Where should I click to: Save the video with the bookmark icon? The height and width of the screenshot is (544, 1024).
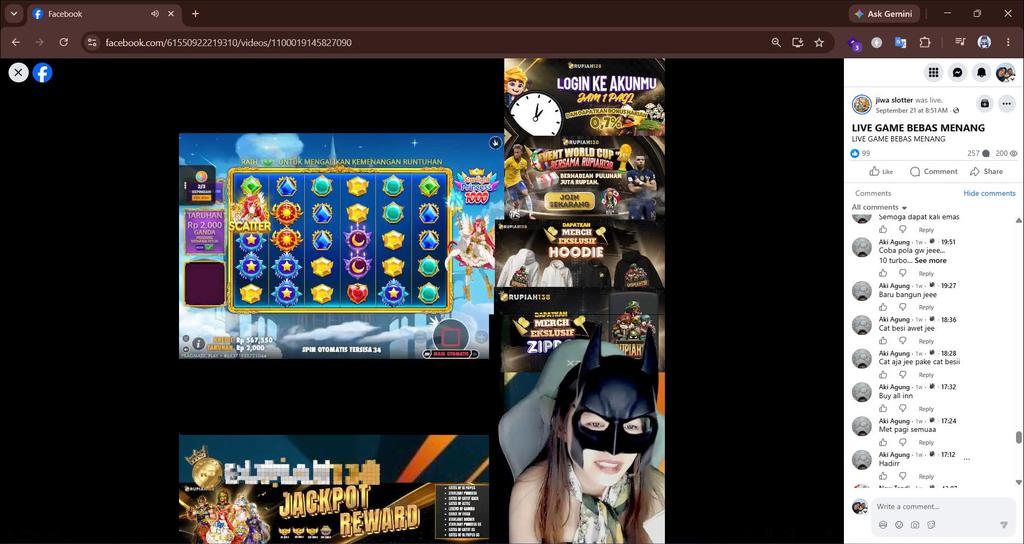985,103
